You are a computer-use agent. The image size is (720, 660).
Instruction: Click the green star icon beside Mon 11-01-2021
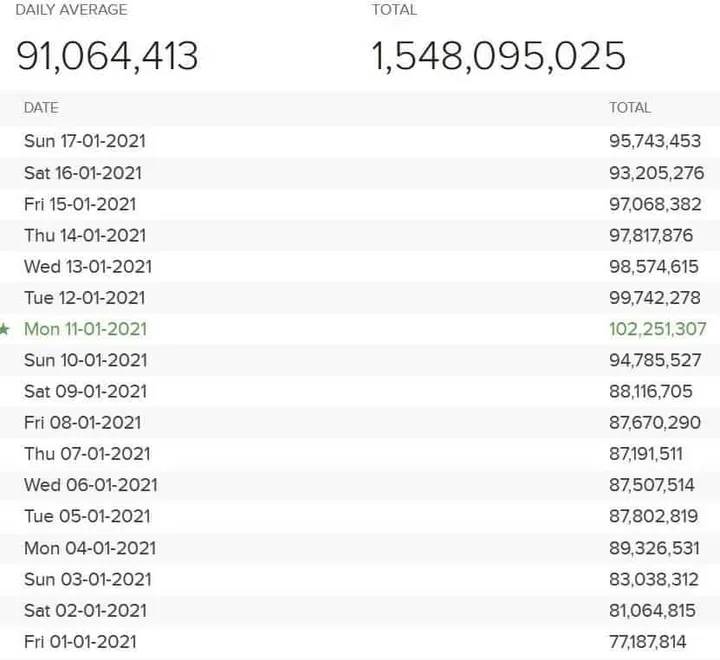(5, 329)
